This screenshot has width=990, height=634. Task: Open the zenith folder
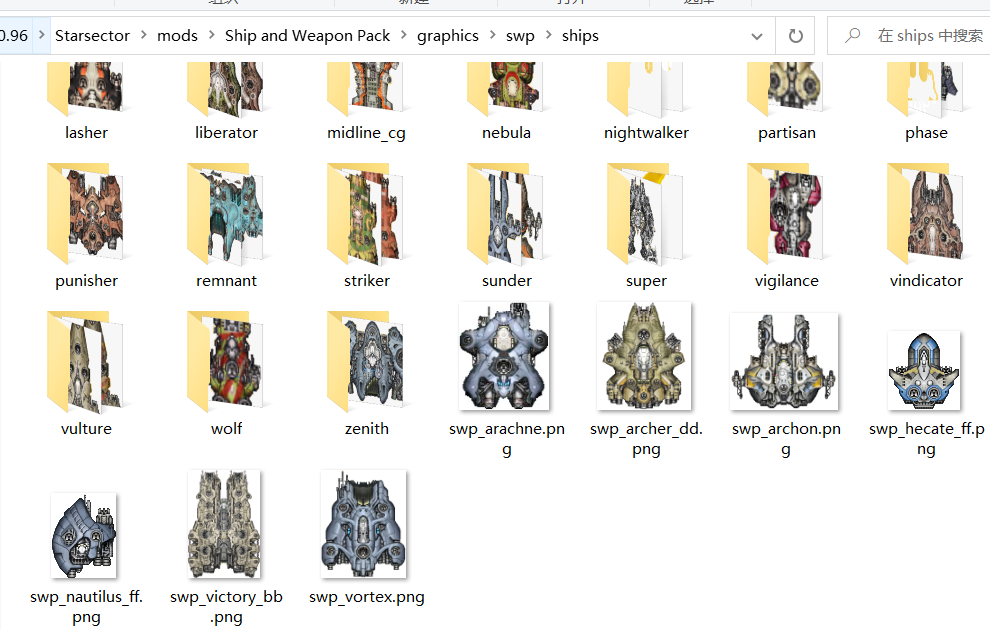pyautogui.click(x=366, y=363)
